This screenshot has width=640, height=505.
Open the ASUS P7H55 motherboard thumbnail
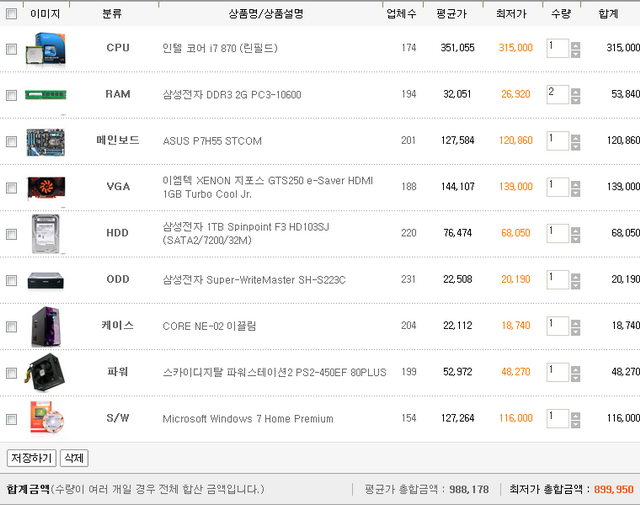coord(45,142)
